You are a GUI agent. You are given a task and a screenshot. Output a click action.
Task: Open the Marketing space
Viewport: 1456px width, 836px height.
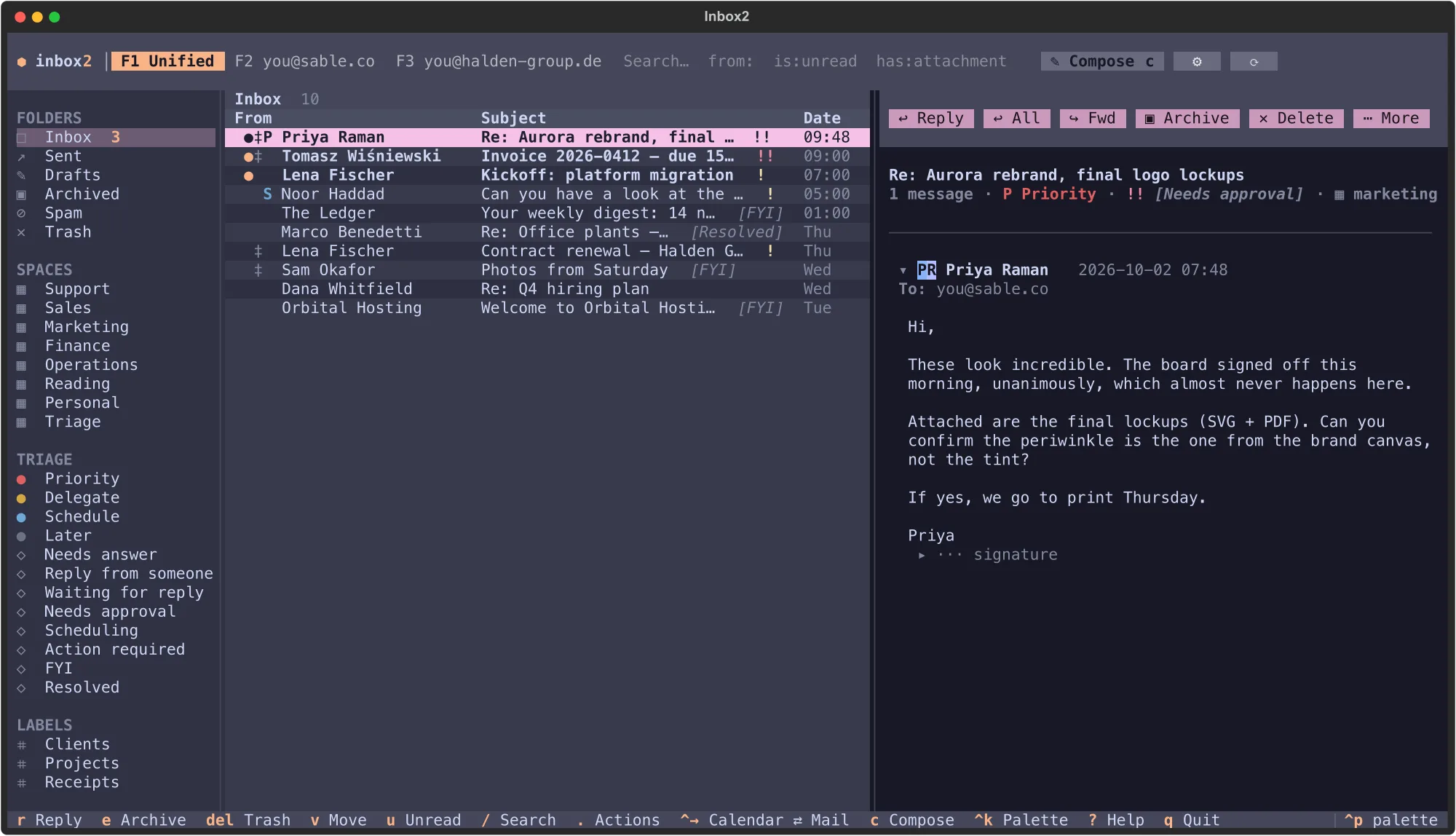[86, 327]
